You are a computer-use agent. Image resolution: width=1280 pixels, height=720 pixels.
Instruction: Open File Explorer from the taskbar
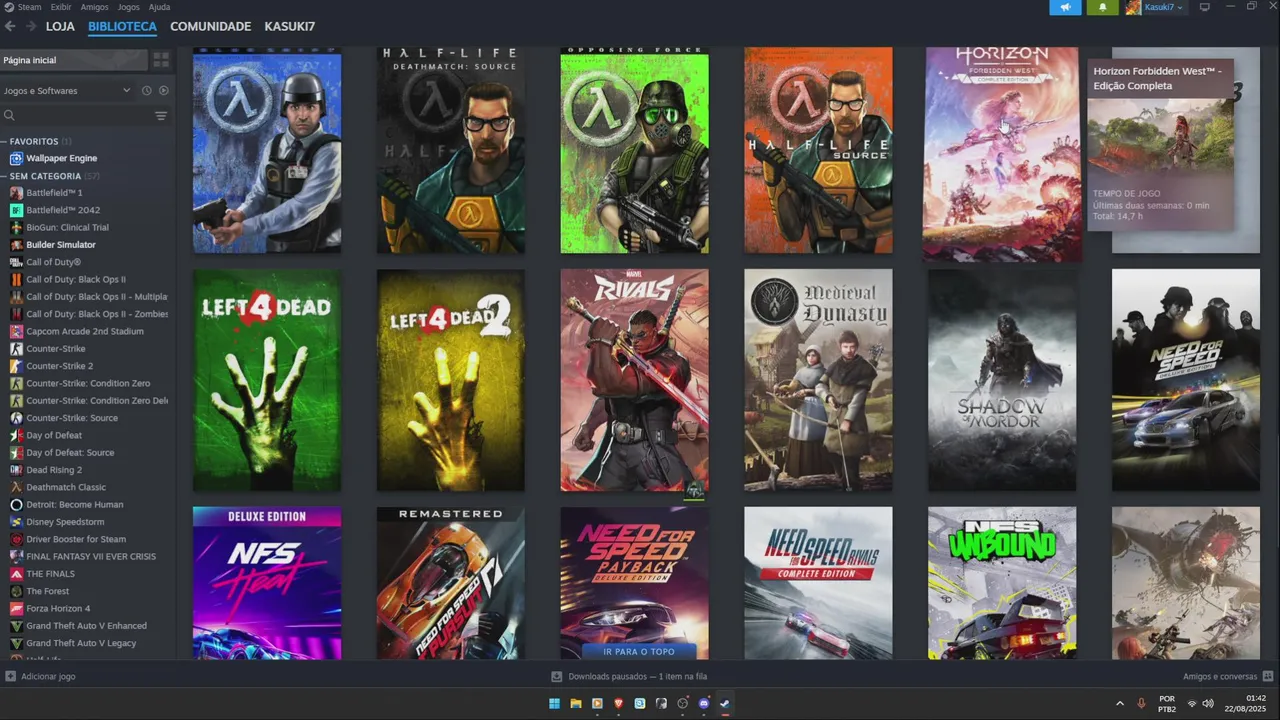[x=575, y=704]
